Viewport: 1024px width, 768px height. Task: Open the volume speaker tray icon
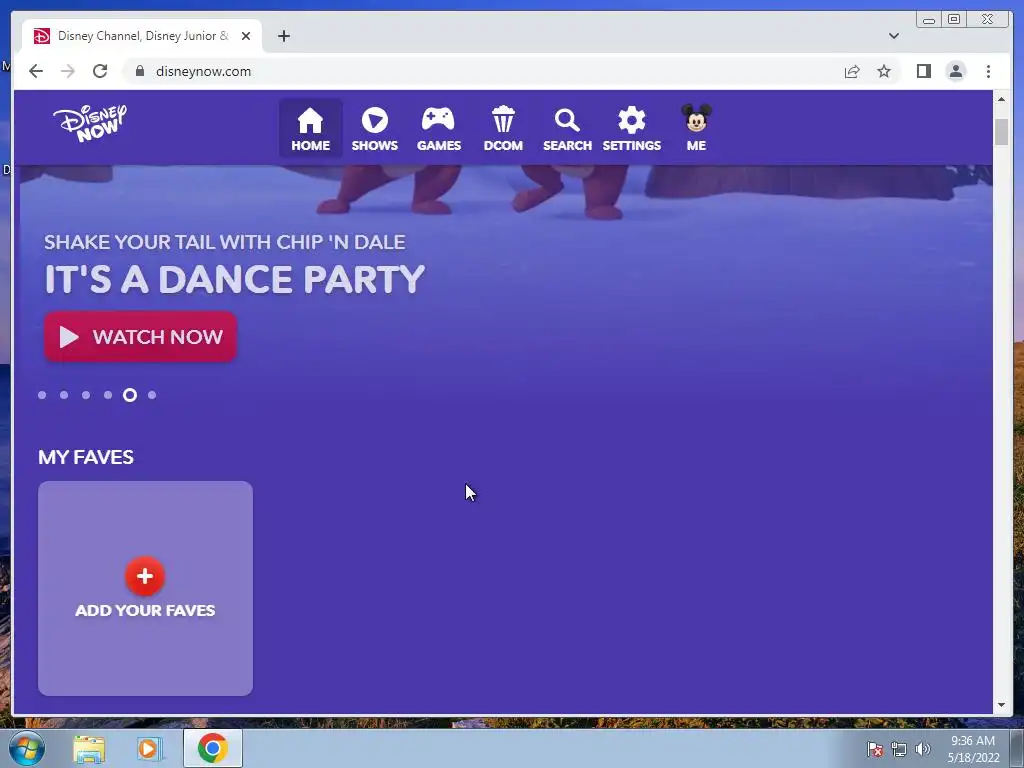coord(922,749)
